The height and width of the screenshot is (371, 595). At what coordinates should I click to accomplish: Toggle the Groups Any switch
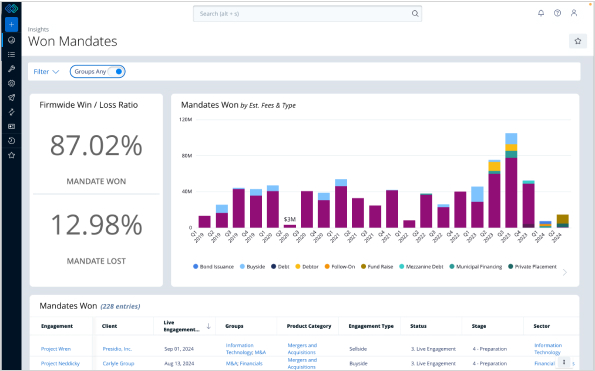point(115,71)
